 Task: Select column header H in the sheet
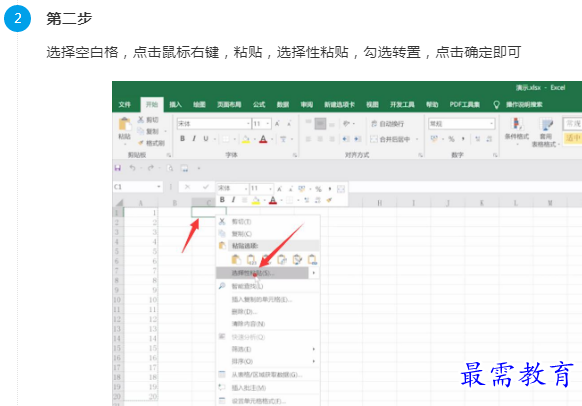coord(379,203)
